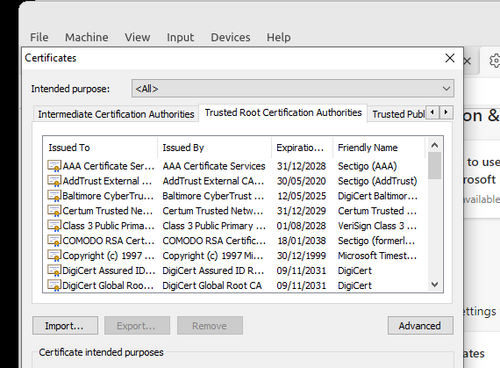Click expiration date 31/12/2029
The height and width of the screenshot is (368, 500).
[x=301, y=211]
